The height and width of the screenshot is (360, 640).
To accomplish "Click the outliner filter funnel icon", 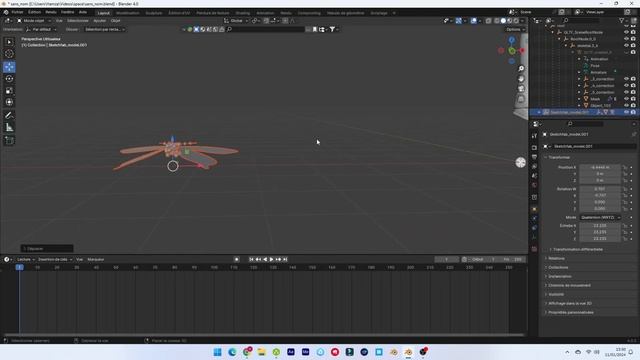I will tap(621, 20).
